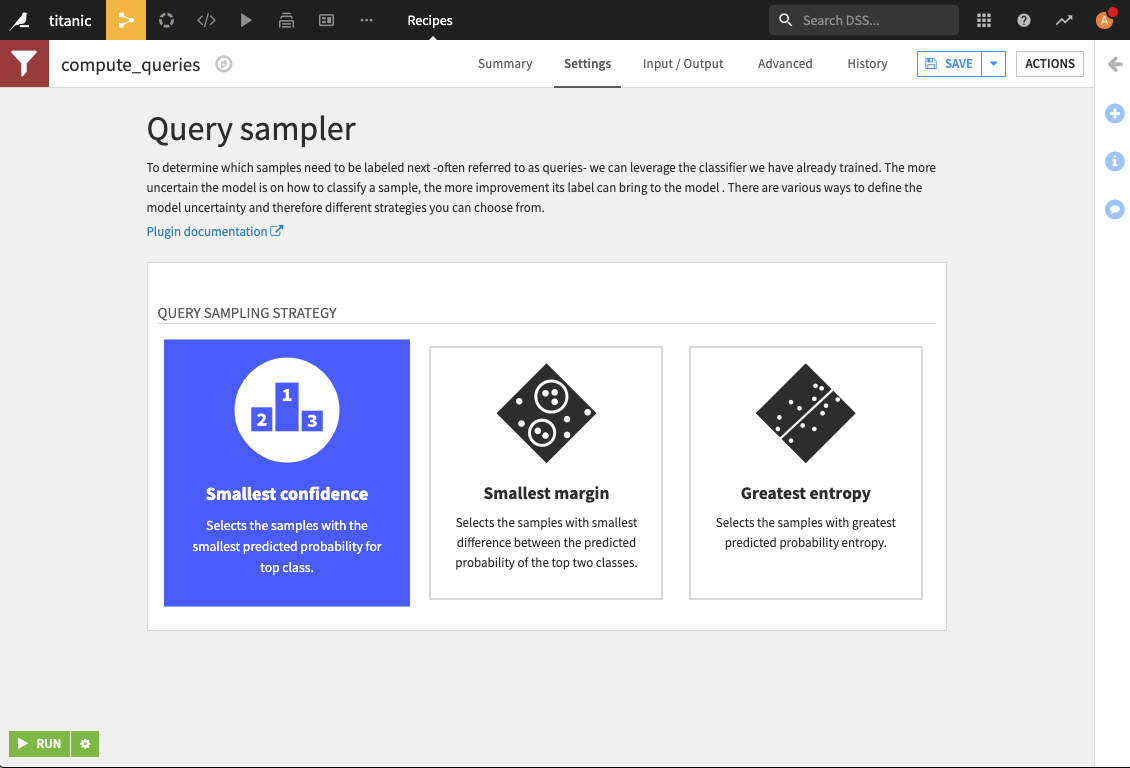Select the Greatest entropy strategy card
This screenshot has height=768, width=1130.
click(x=806, y=473)
